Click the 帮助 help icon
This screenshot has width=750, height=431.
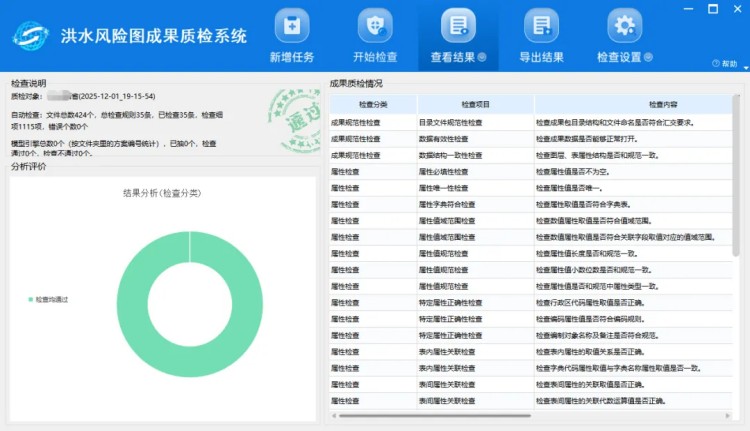point(715,63)
